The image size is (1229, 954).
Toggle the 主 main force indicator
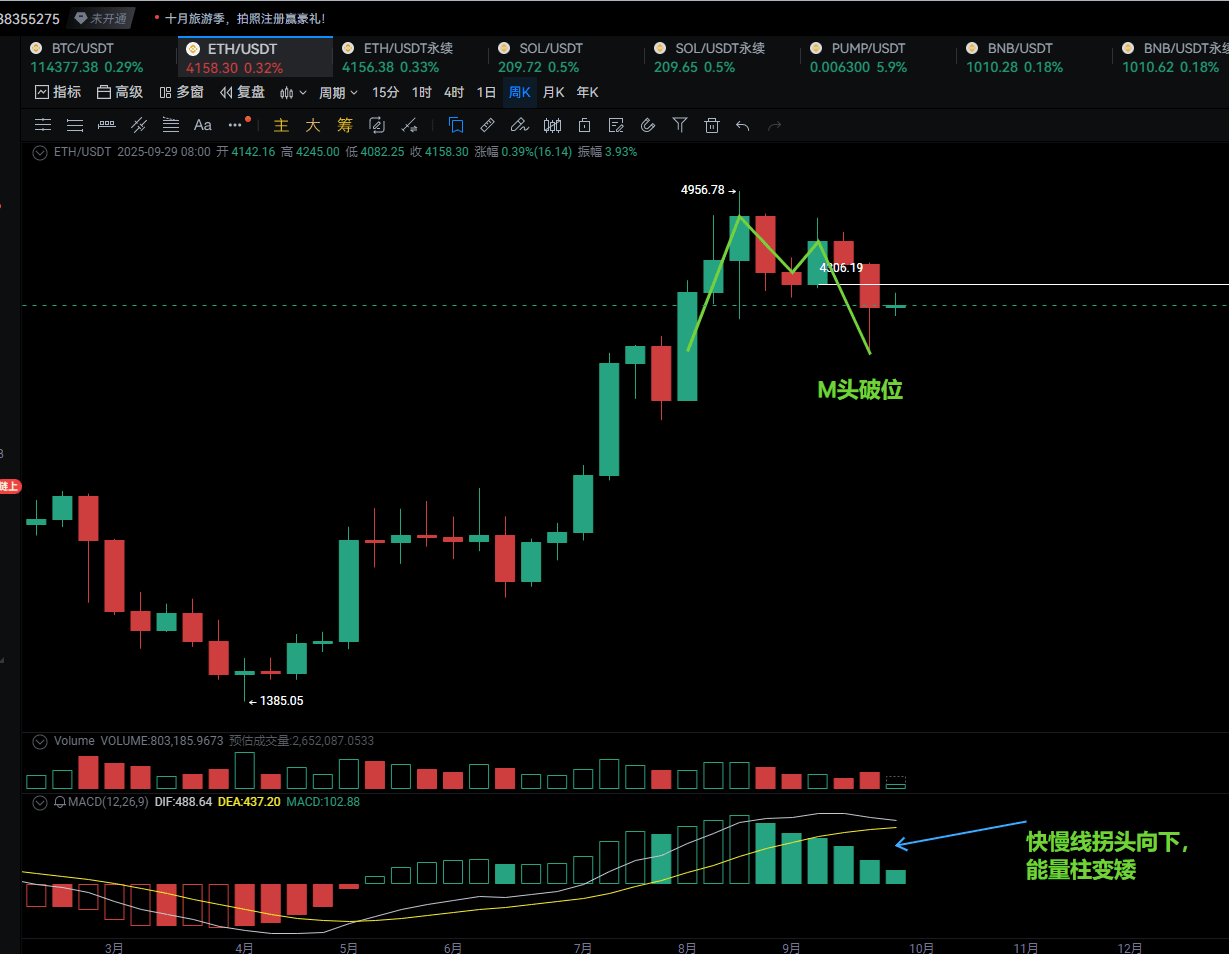click(x=281, y=125)
